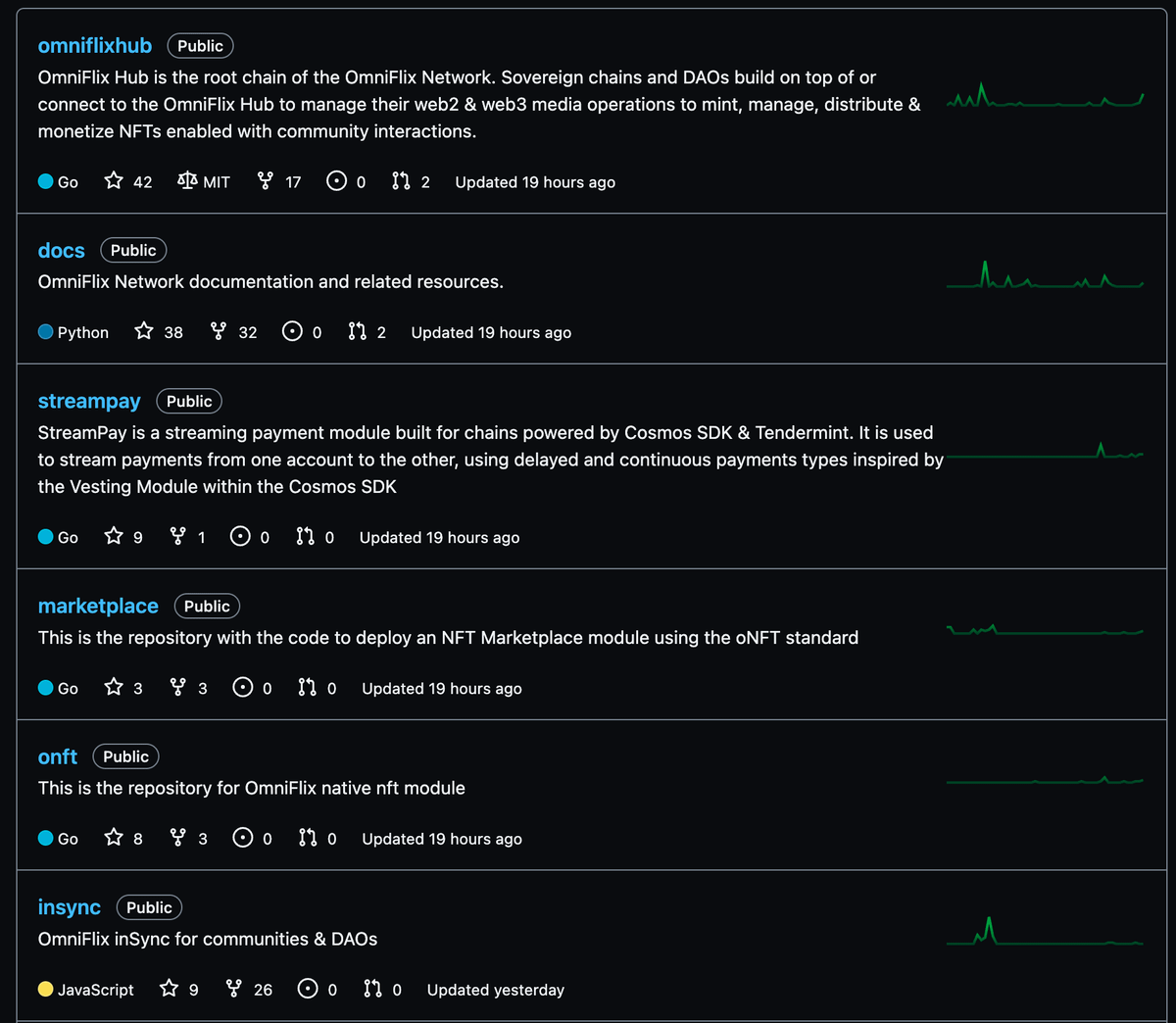
Task: Navigate to the onft repository
Action: 58,757
